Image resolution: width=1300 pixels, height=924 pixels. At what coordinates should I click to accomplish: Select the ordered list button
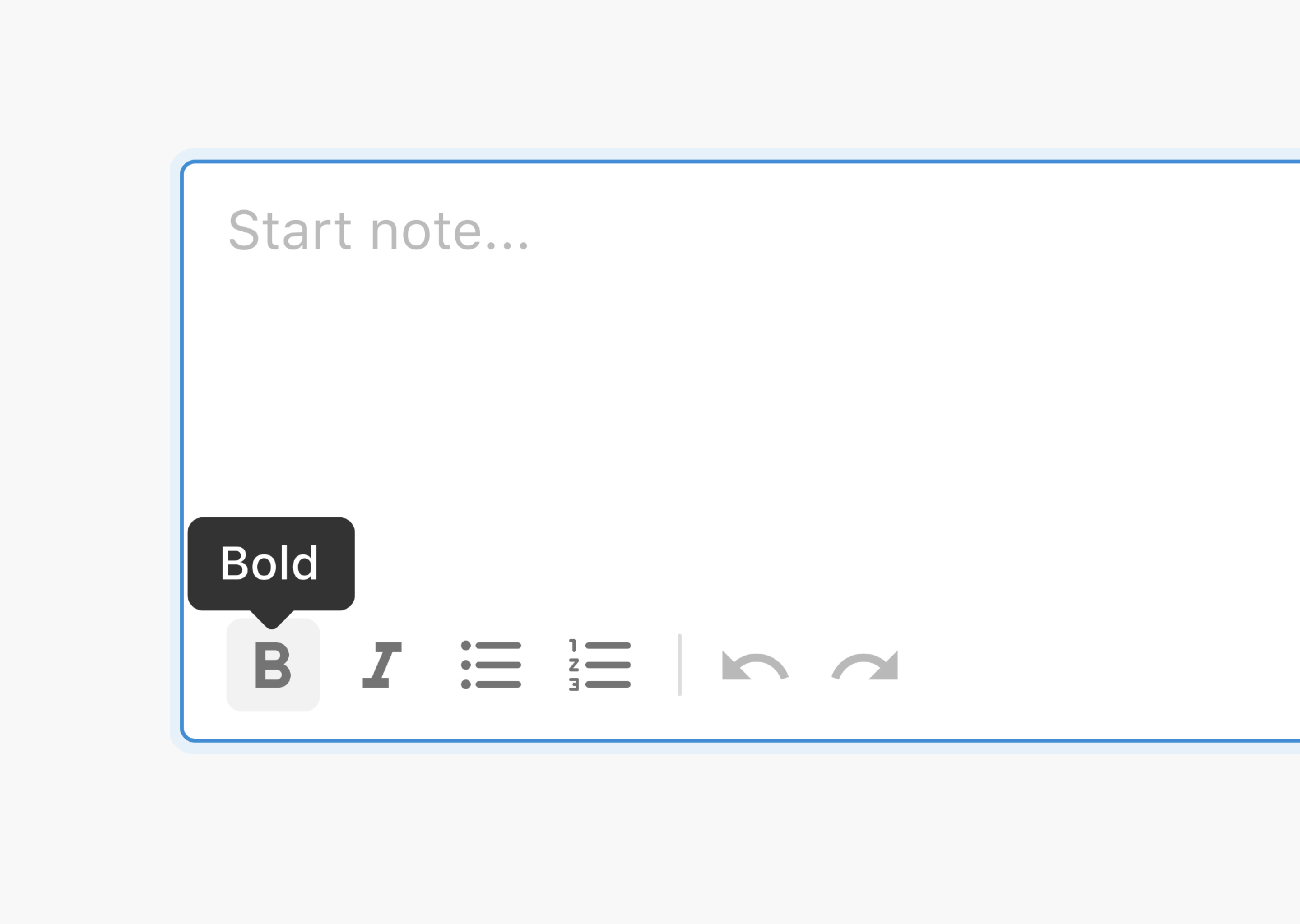pos(599,665)
